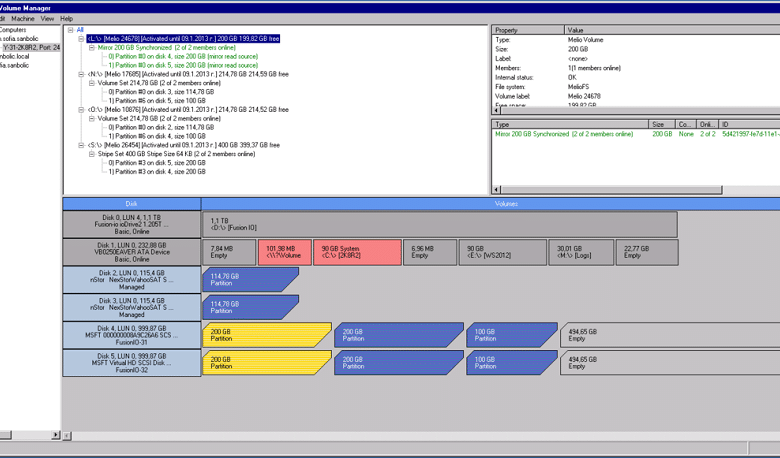
Task: Click the Property column header
Action: (x=528, y=30)
